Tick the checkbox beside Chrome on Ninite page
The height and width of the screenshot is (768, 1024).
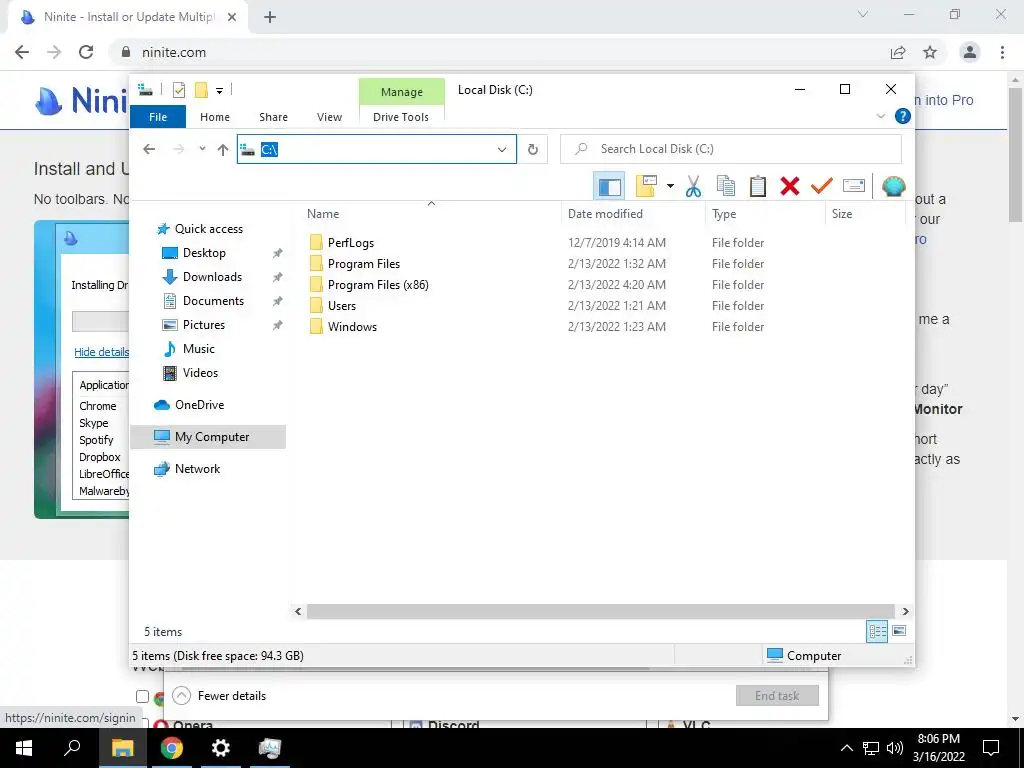pos(142,696)
